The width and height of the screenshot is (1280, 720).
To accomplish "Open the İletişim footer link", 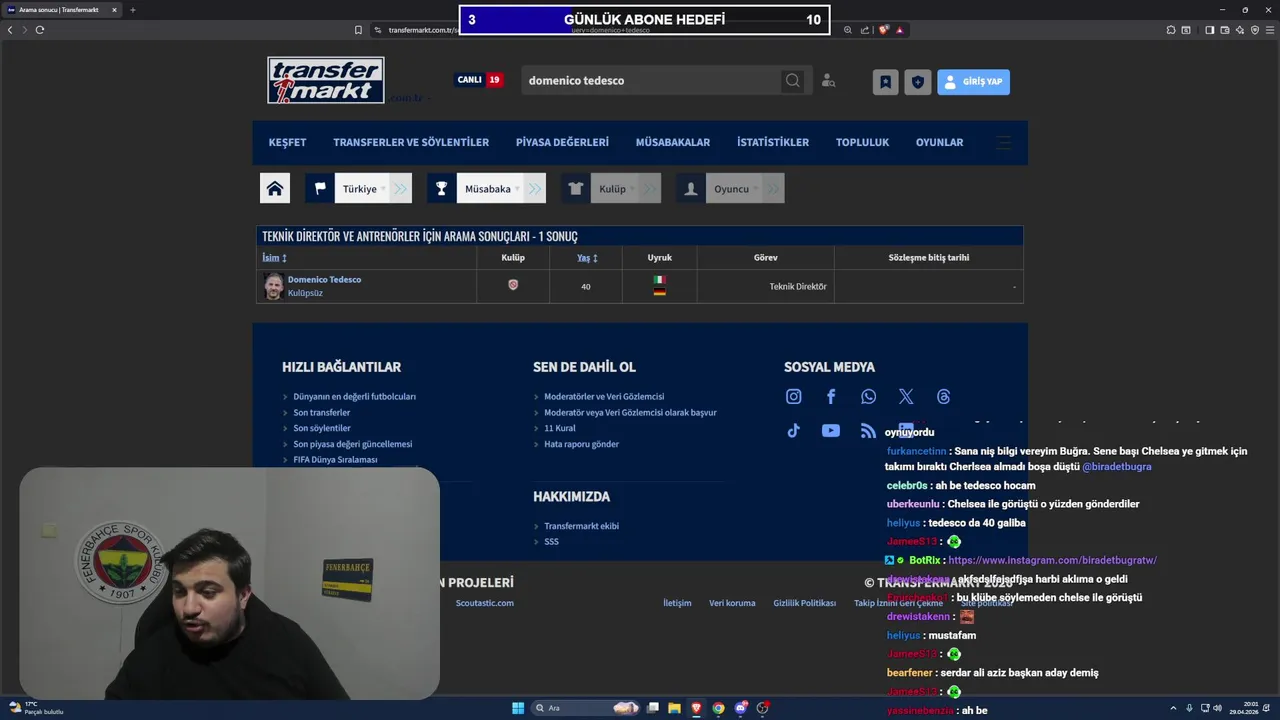I will [677, 603].
